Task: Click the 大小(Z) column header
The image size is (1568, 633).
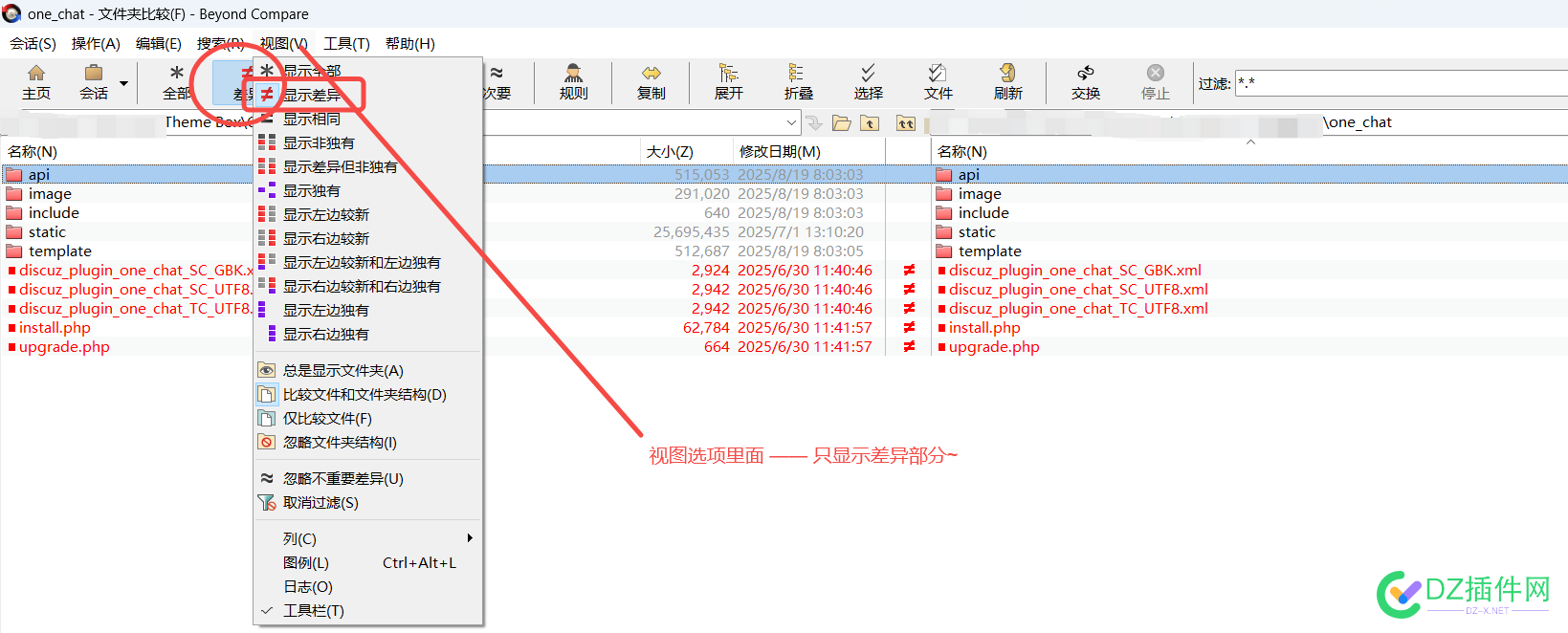Action: point(670,151)
